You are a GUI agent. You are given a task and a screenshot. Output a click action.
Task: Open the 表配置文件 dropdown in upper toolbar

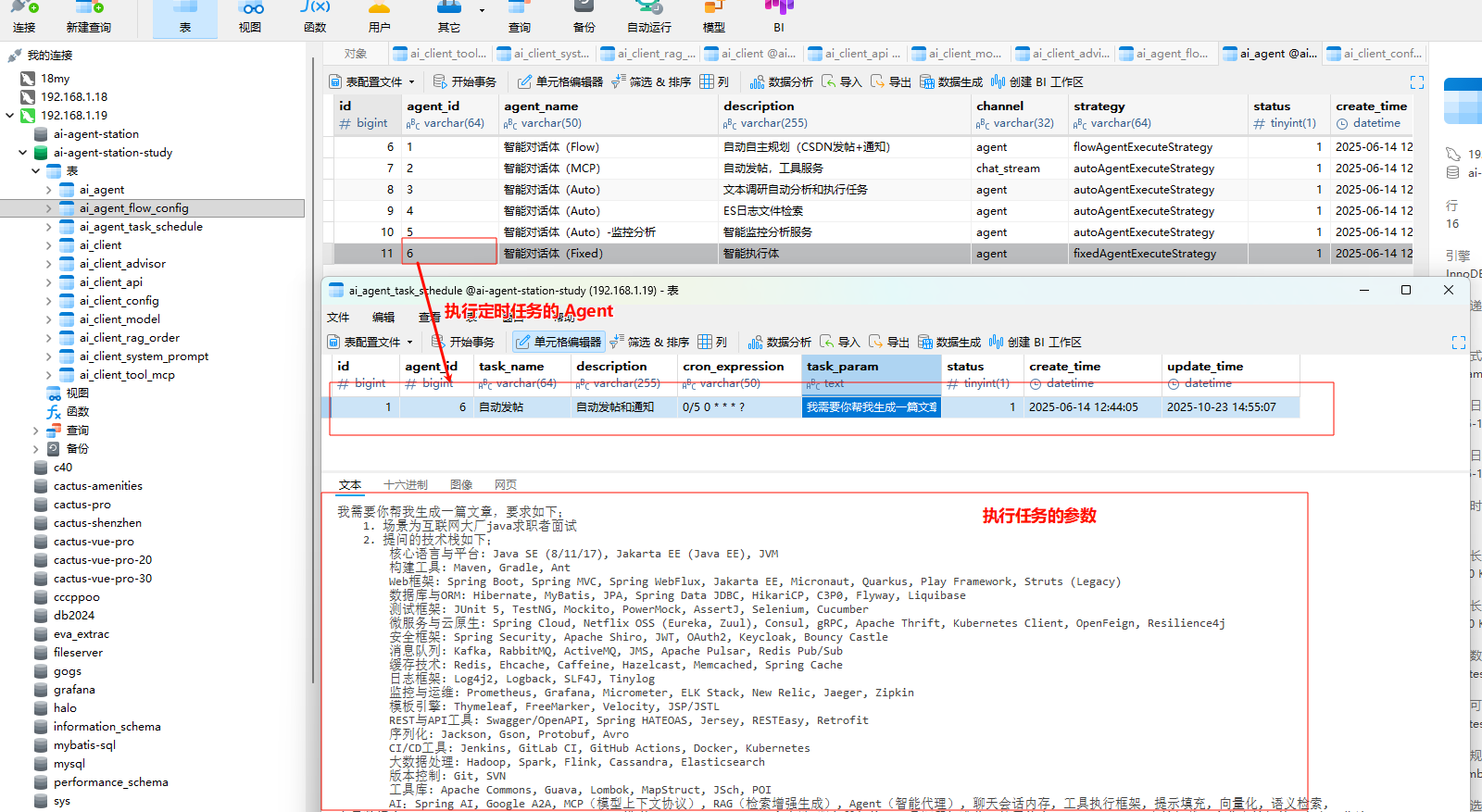pyautogui.click(x=372, y=82)
